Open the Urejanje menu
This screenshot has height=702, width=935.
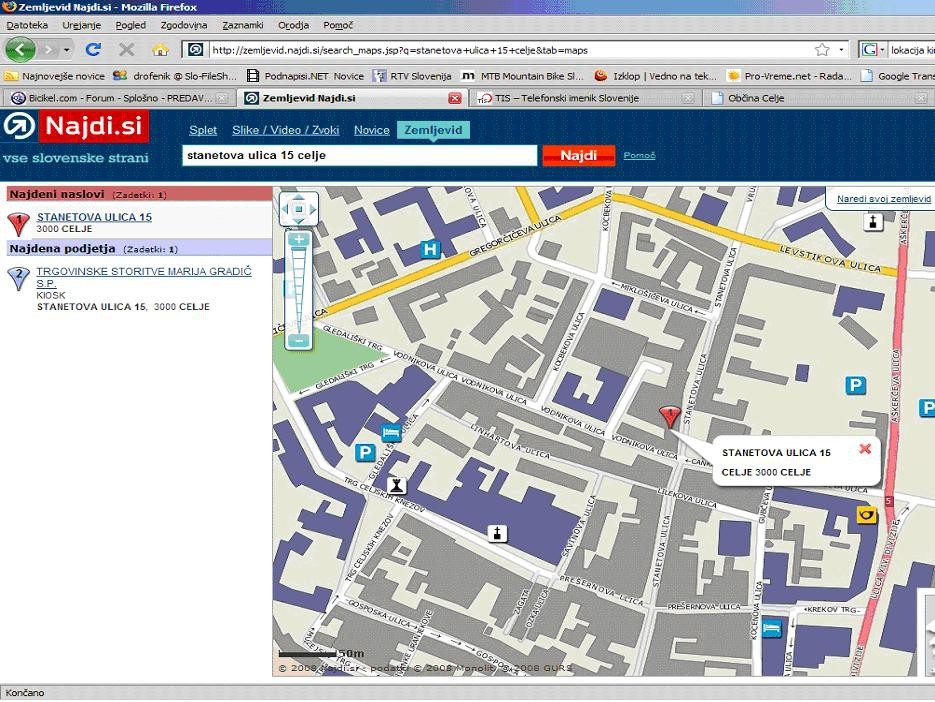click(x=82, y=25)
